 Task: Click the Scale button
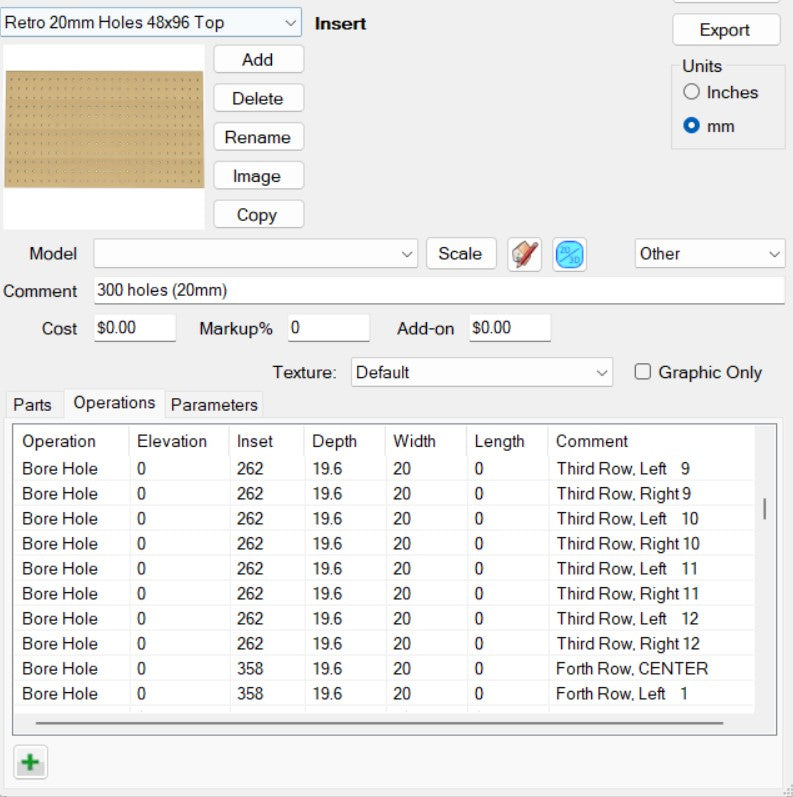pyautogui.click(x=460, y=254)
